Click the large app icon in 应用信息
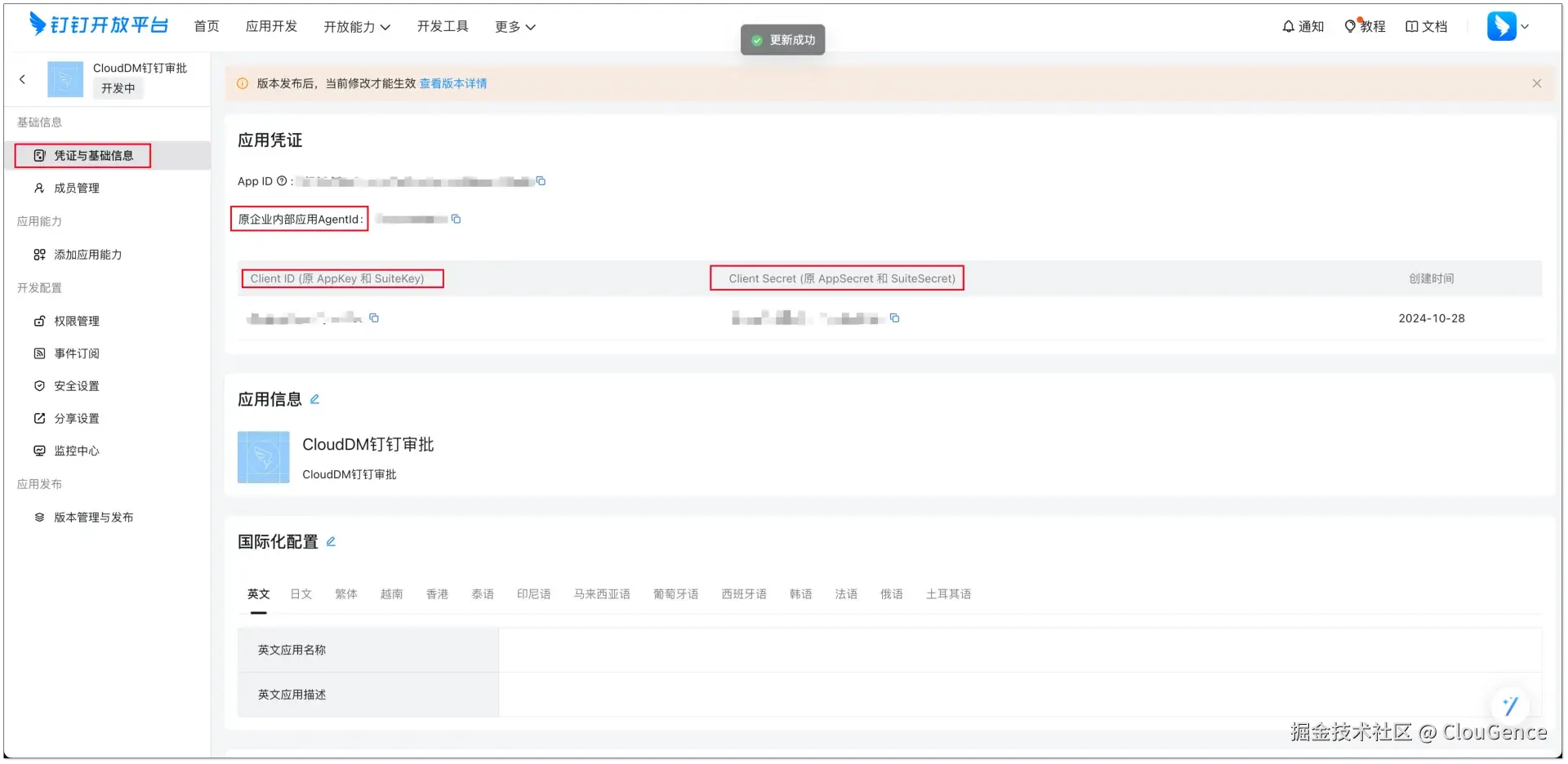This screenshot has height=764, width=1568. pos(263,457)
